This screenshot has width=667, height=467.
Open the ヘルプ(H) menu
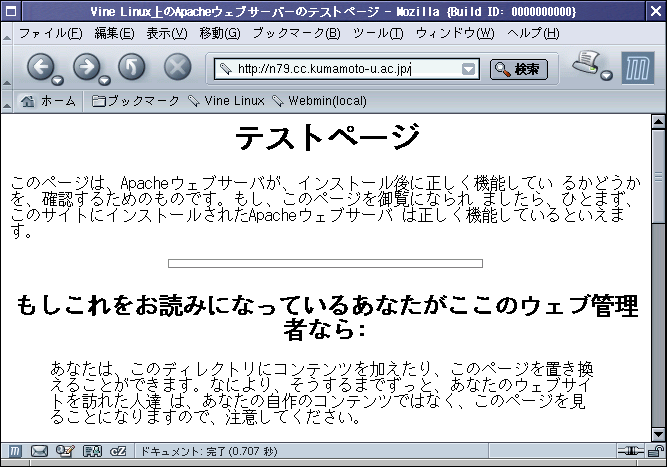tap(533, 33)
